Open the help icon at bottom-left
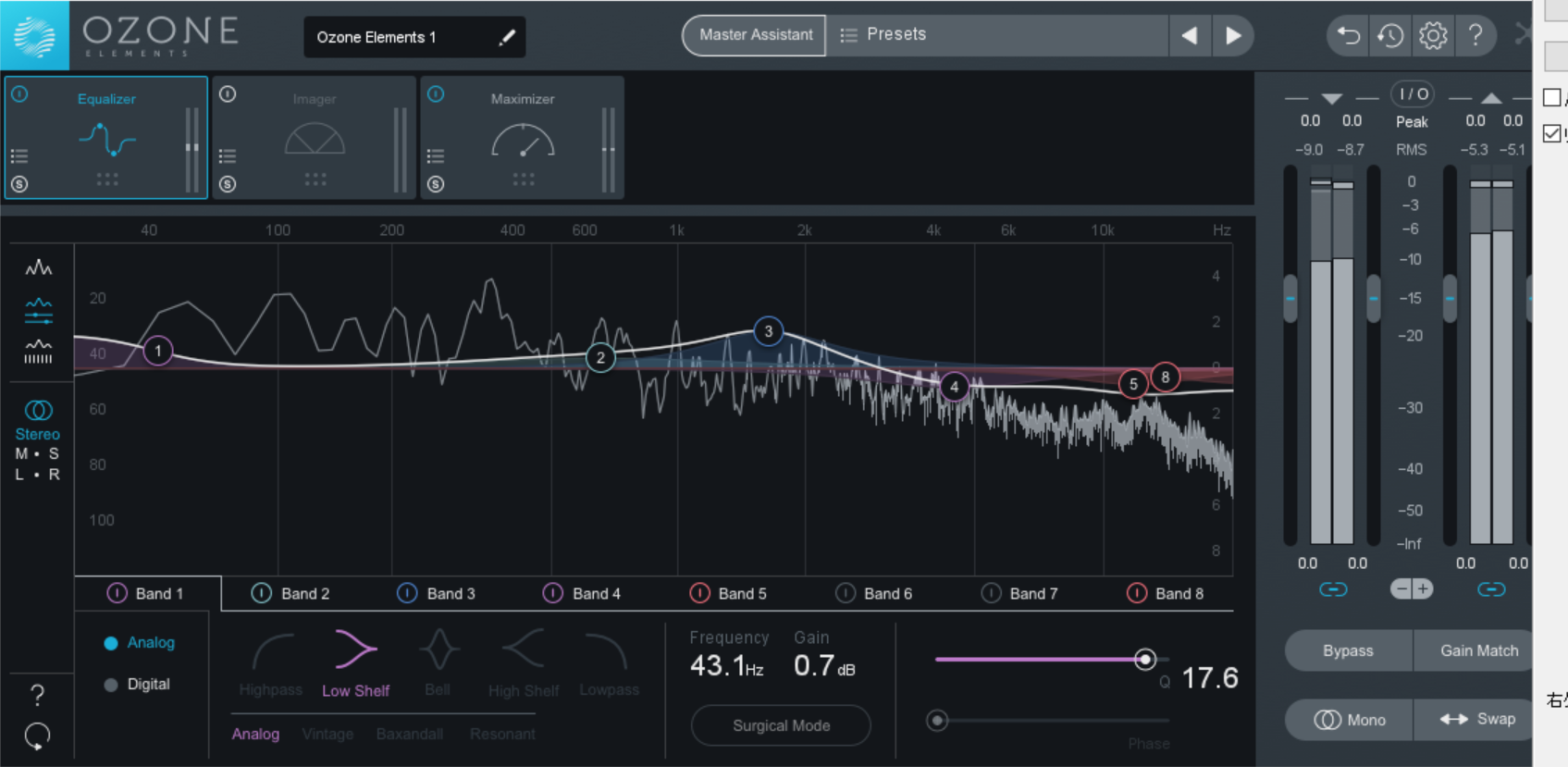The width and height of the screenshot is (1568, 767). [37, 695]
